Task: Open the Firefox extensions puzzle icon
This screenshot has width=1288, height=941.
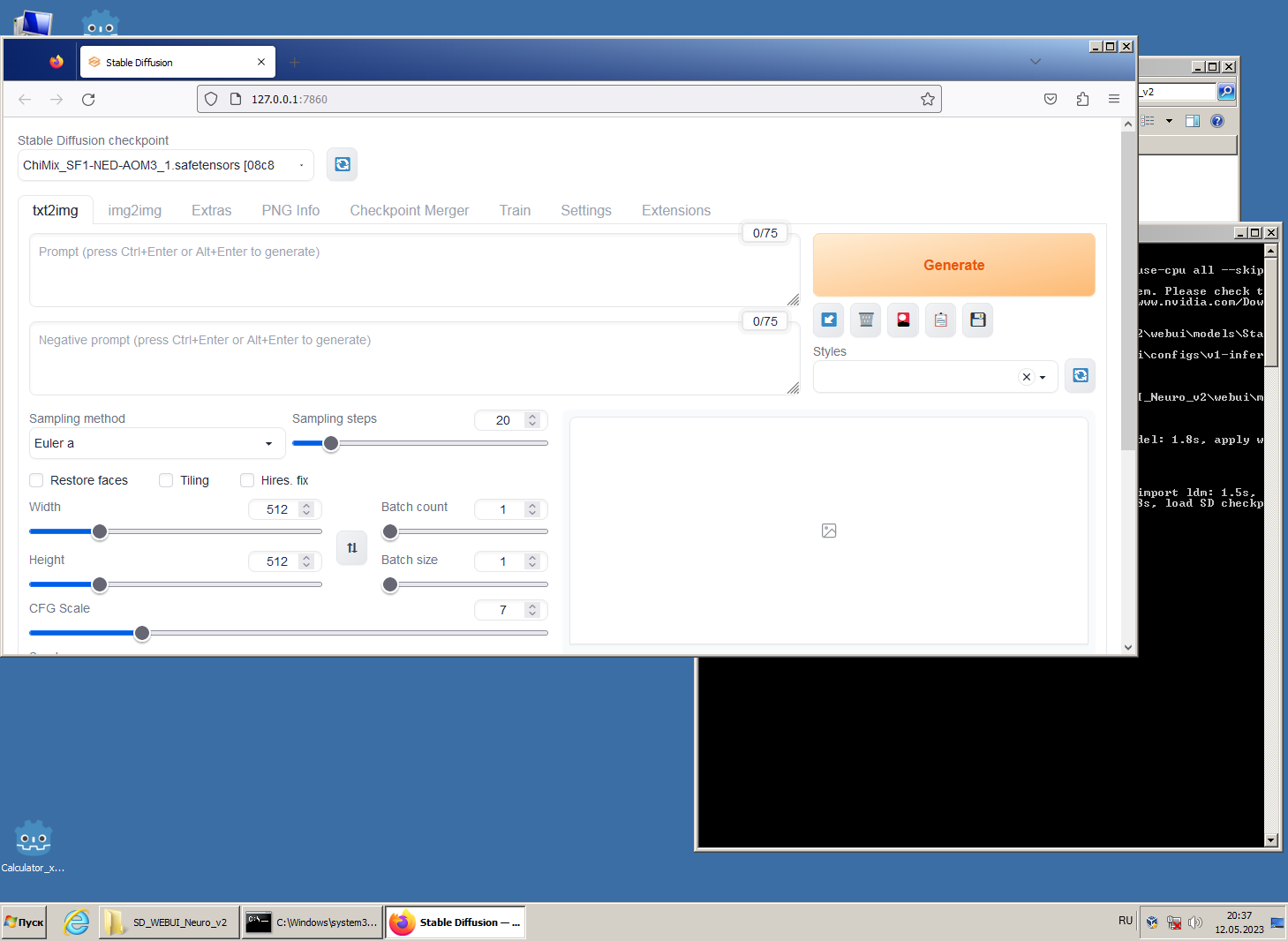Action: pyautogui.click(x=1082, y=99)
